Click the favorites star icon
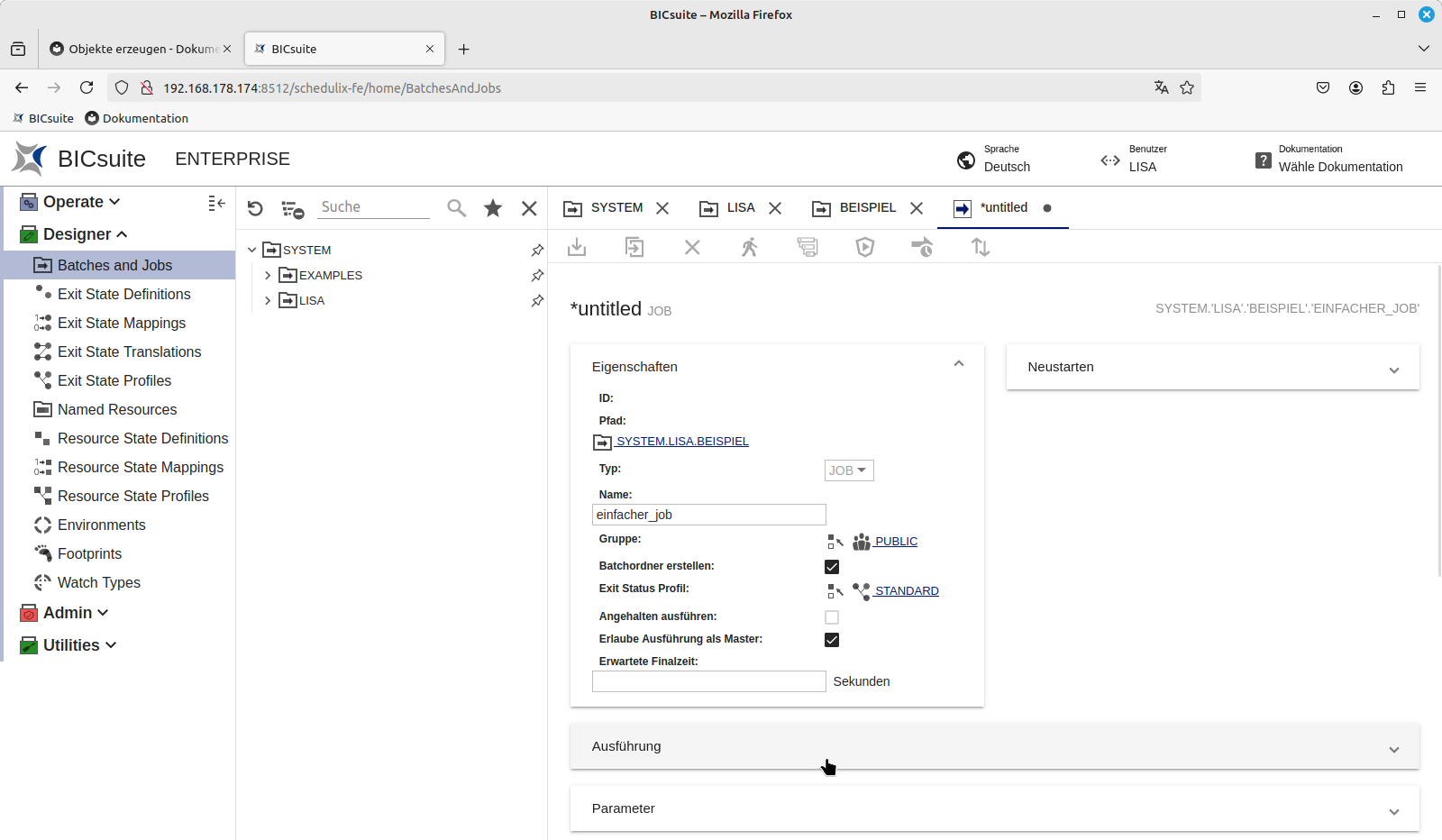 click(493, 208)
